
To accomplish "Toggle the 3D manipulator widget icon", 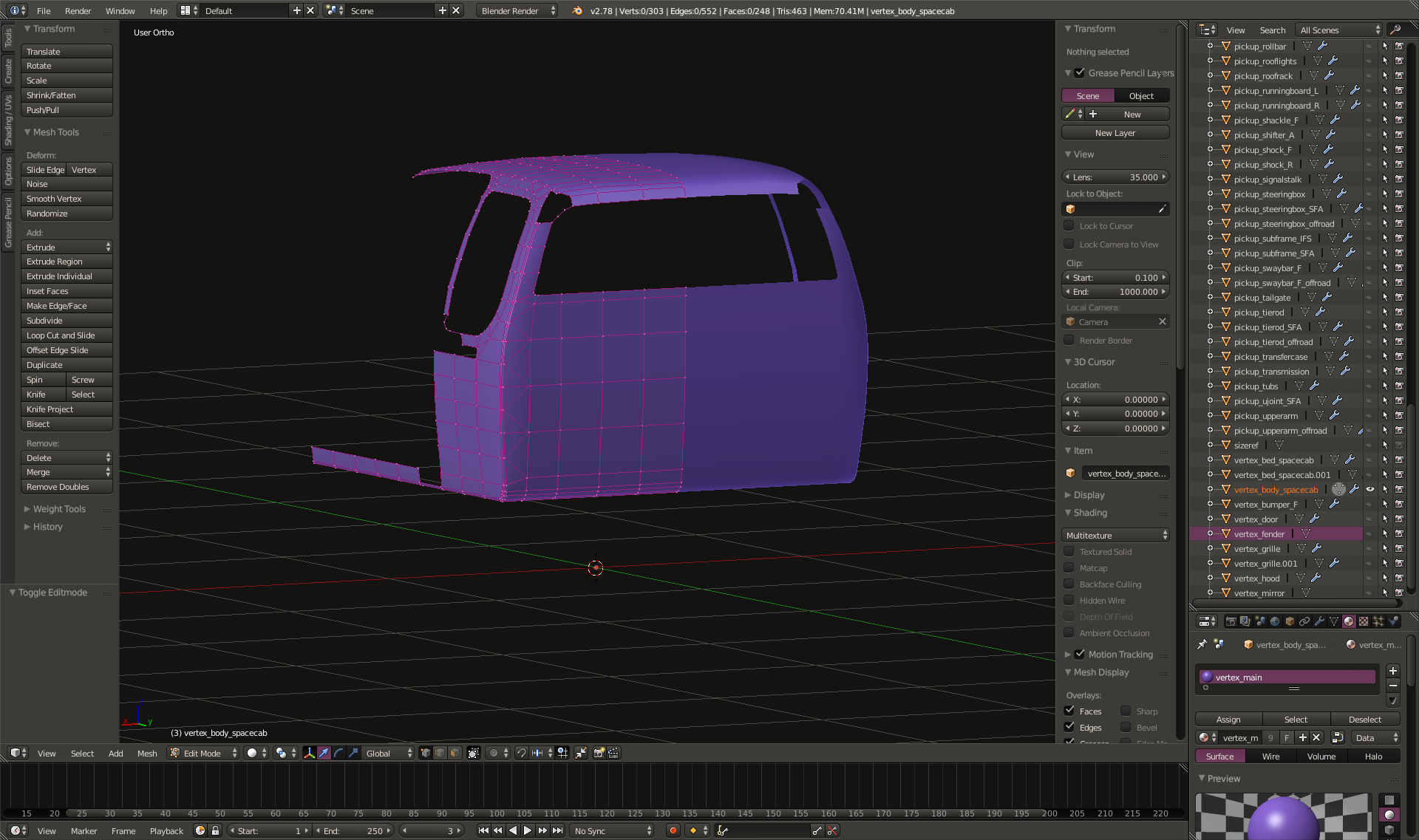I will 310,753.
